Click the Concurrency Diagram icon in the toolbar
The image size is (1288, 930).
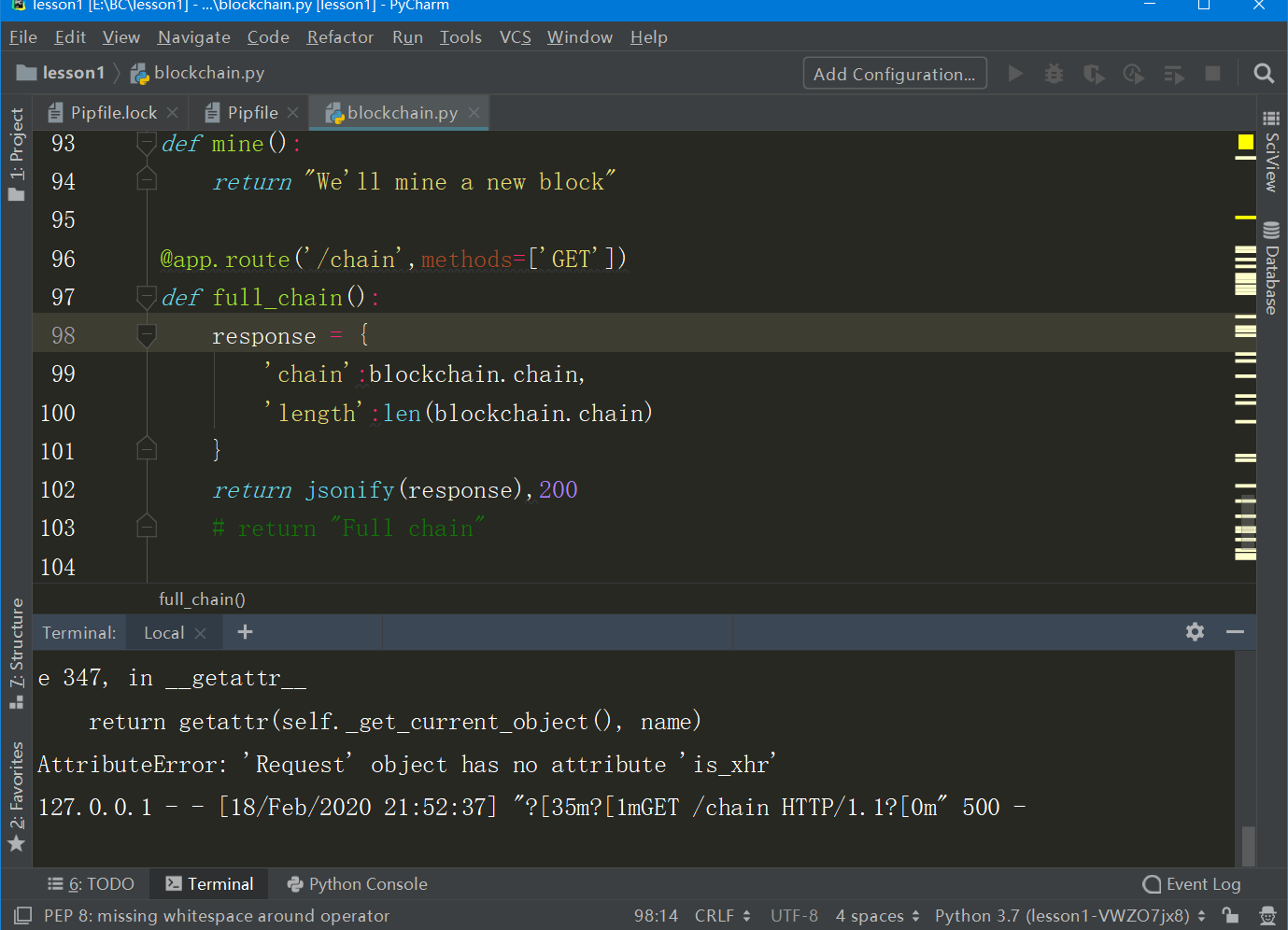point(1174,74)
